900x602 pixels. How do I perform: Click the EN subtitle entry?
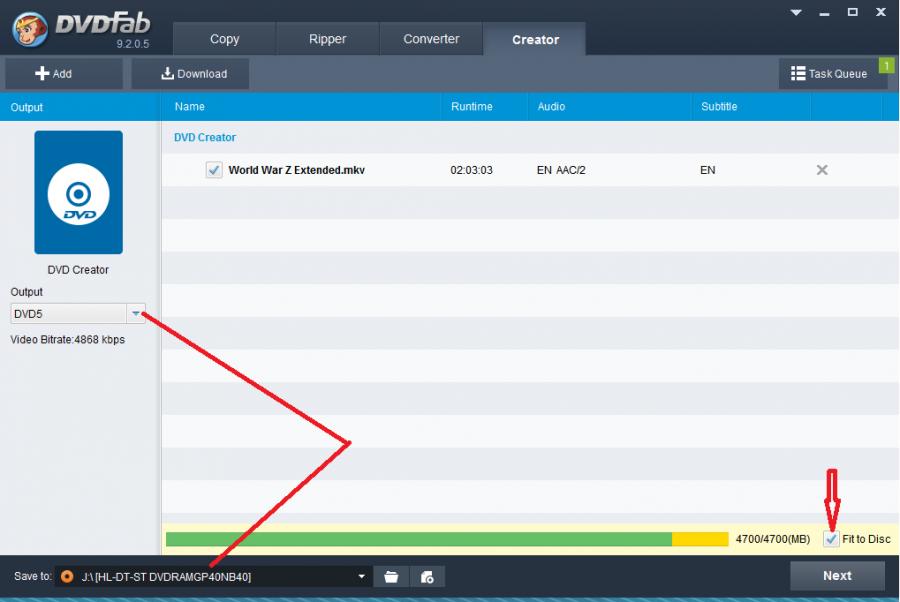(708, 170)
